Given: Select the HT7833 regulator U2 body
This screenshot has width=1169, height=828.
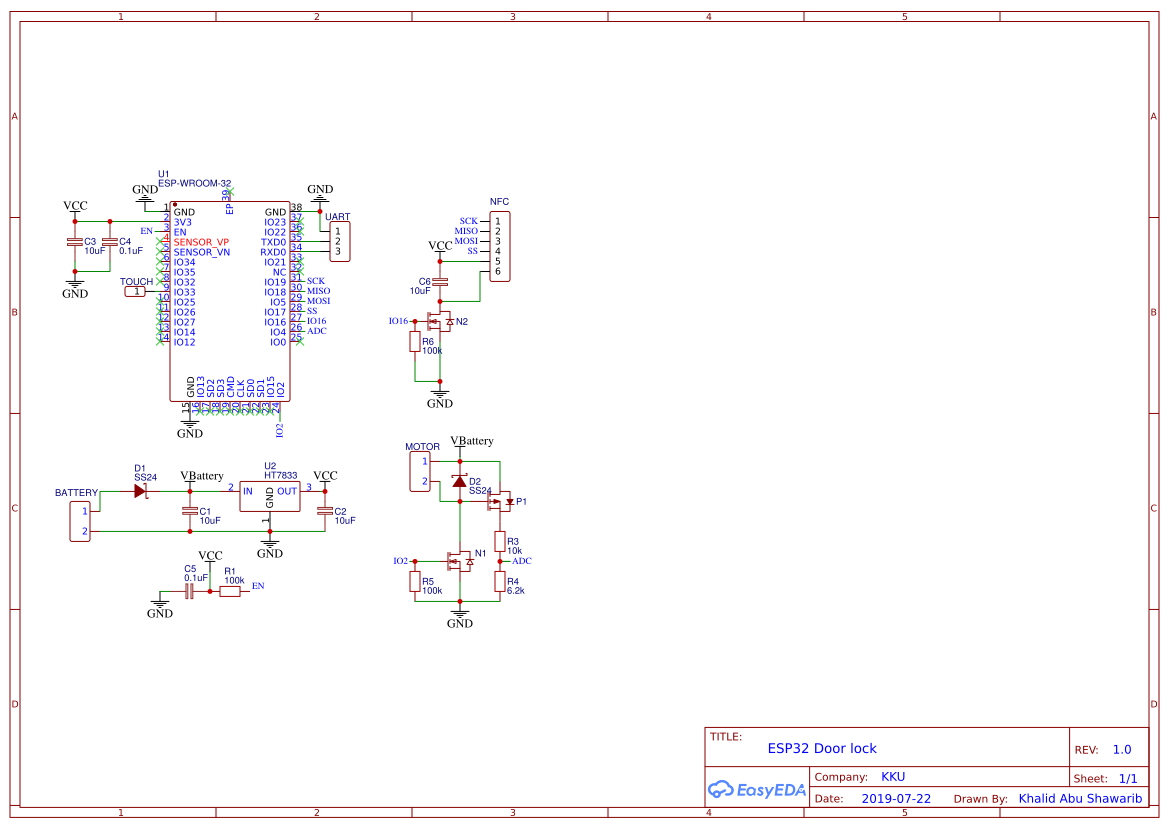Looking at the screenshot, I should click(269, 497).
